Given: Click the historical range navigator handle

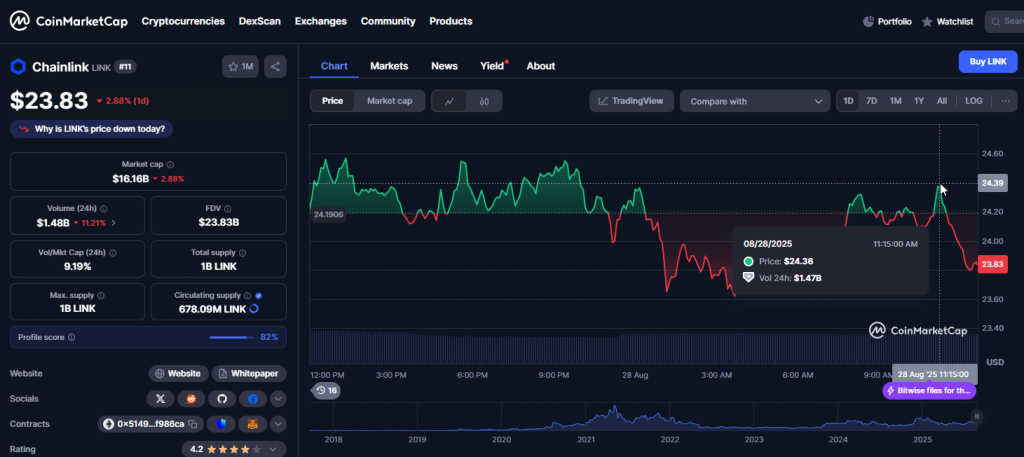Looking at the screenshot, I should (x=977, y=417).
